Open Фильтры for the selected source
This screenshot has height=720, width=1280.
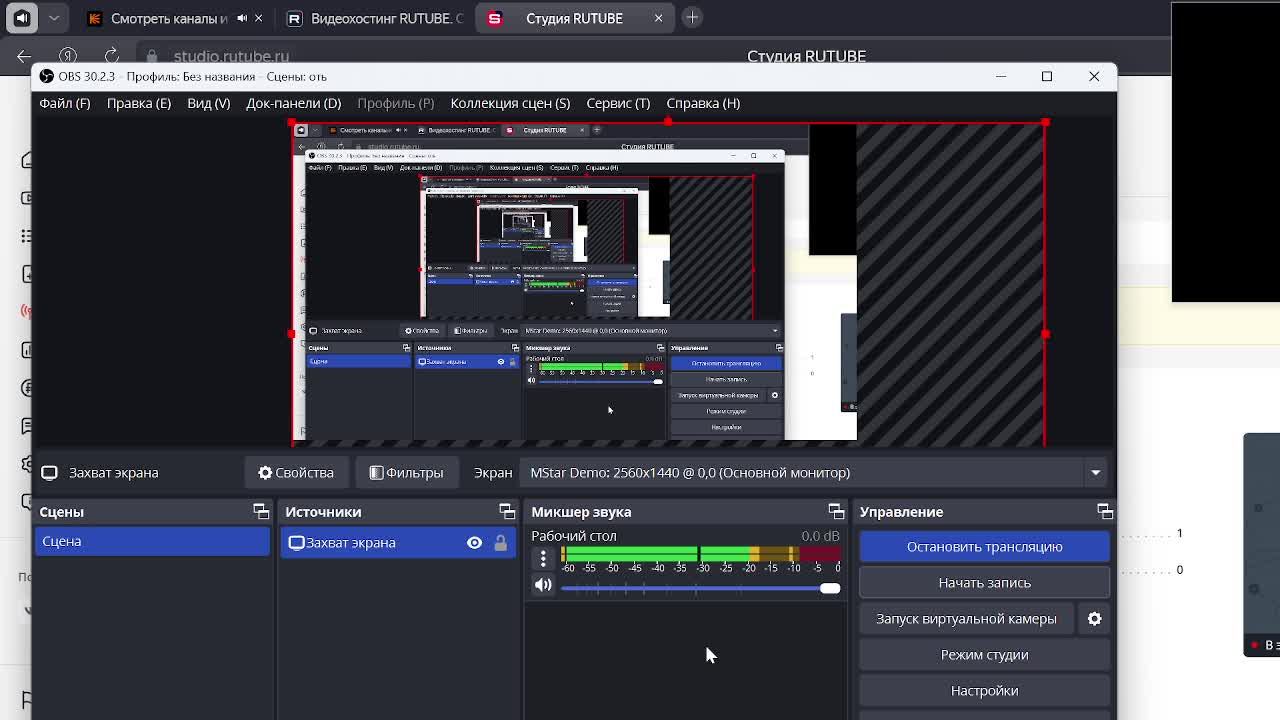pos(406,472)
